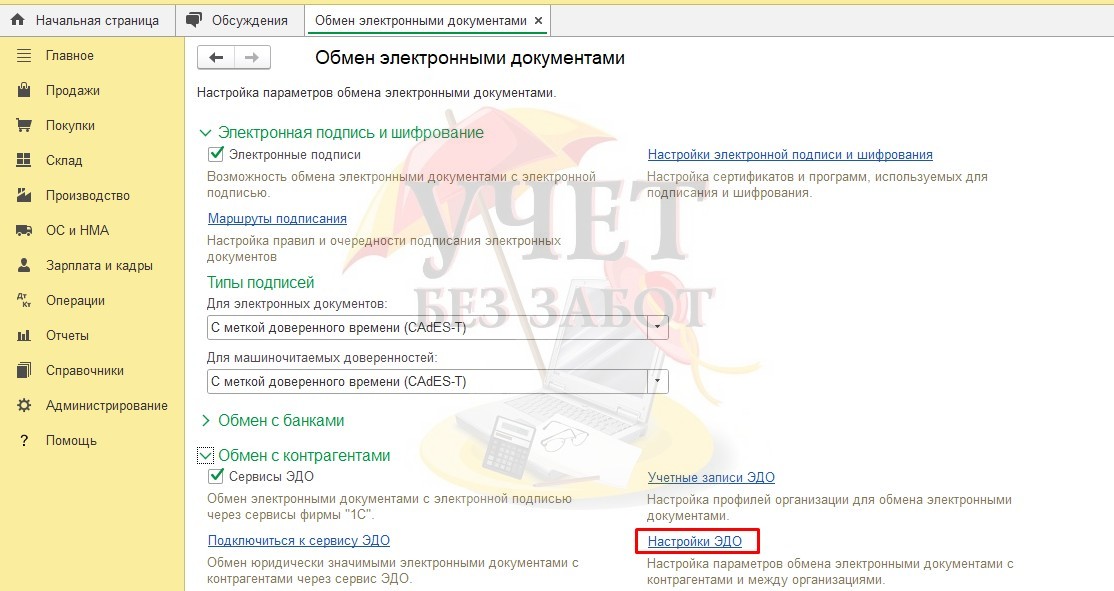Open the Покупки menu section

70,125
